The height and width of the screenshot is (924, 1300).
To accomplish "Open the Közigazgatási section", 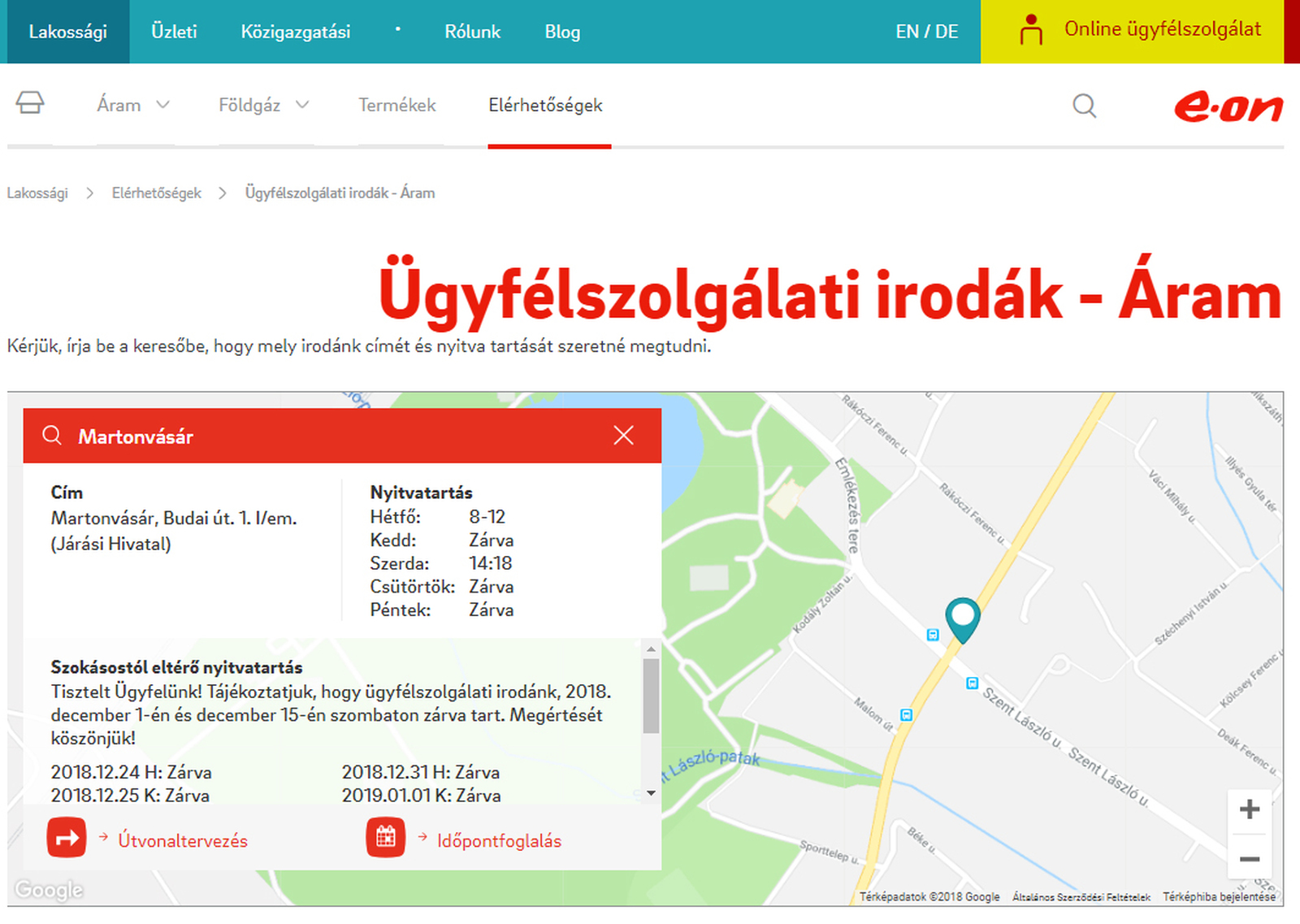I will tap(295, 32).
